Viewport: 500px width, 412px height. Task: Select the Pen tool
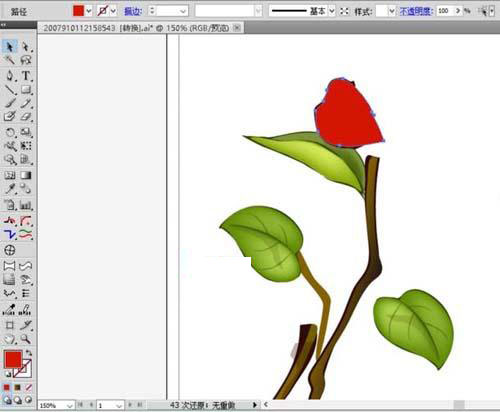tap(10, 76)
